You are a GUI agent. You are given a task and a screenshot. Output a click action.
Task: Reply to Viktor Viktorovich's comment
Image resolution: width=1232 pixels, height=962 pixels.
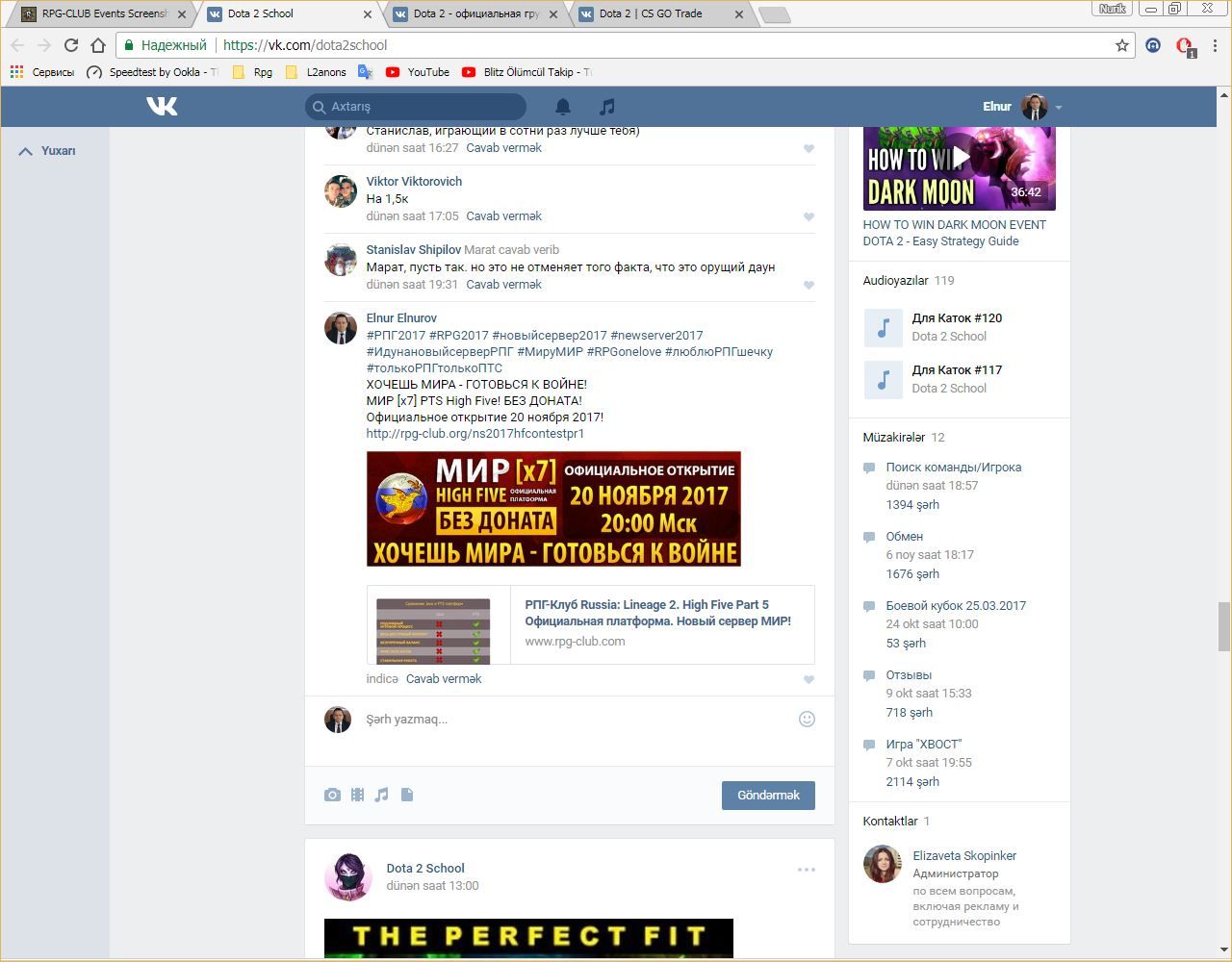coord(503,216)
